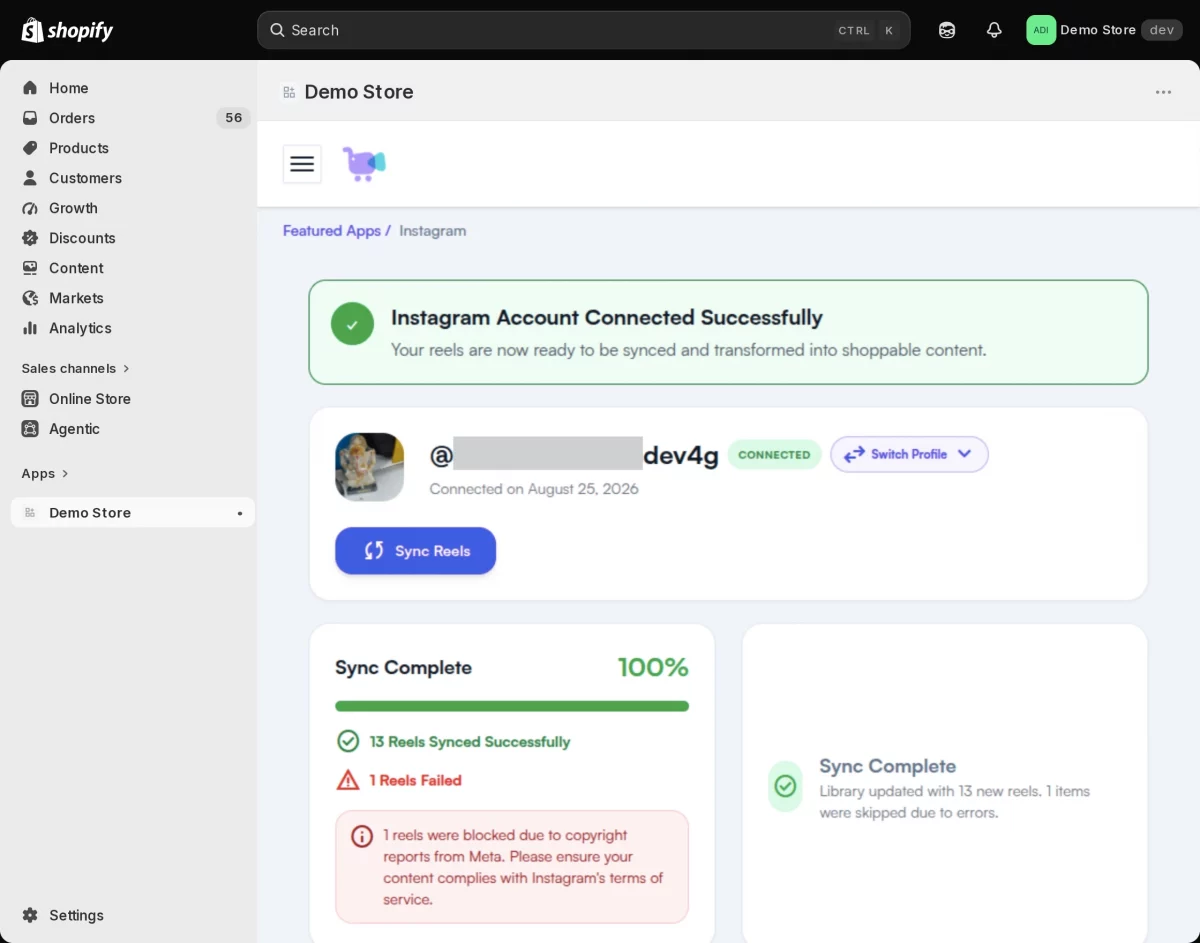
Task: Click the Markets globe icon
Action: coord(30,298)
